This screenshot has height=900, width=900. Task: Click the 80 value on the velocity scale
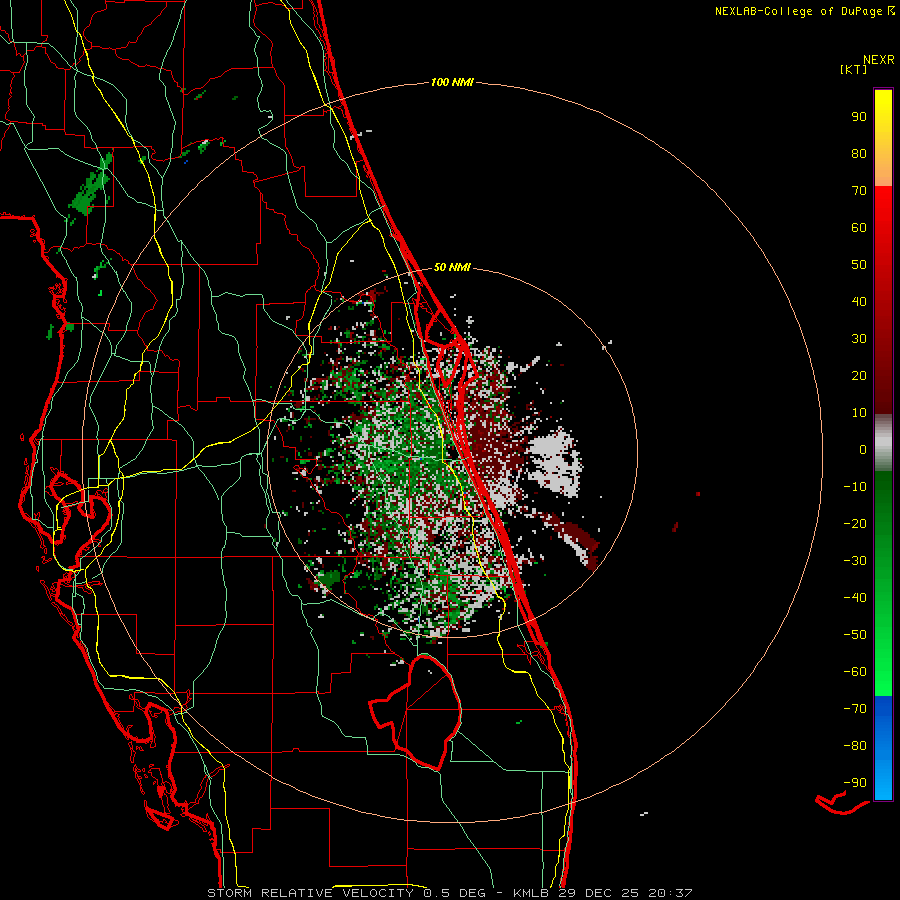pyautogui.click(x=859, y=153)
